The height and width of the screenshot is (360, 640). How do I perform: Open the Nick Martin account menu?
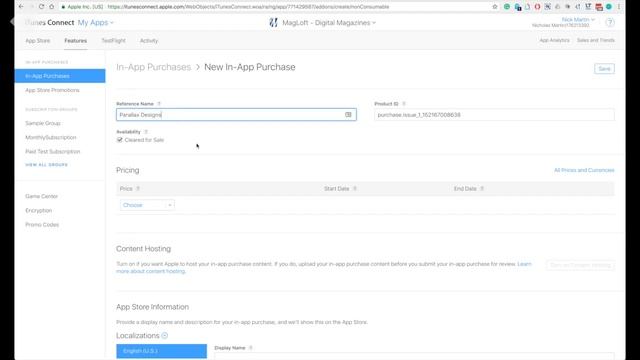coord(578,20)
